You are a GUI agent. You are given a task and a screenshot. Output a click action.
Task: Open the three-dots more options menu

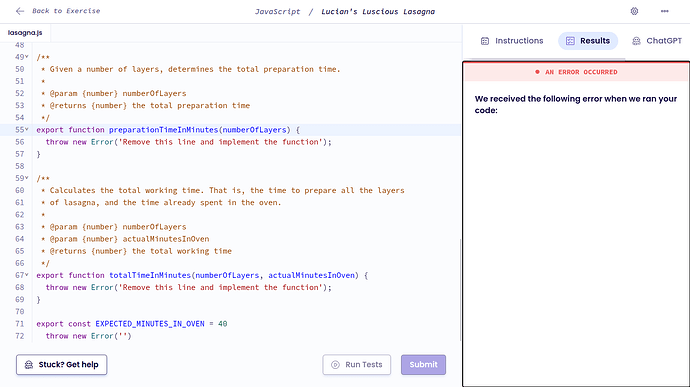664,11
